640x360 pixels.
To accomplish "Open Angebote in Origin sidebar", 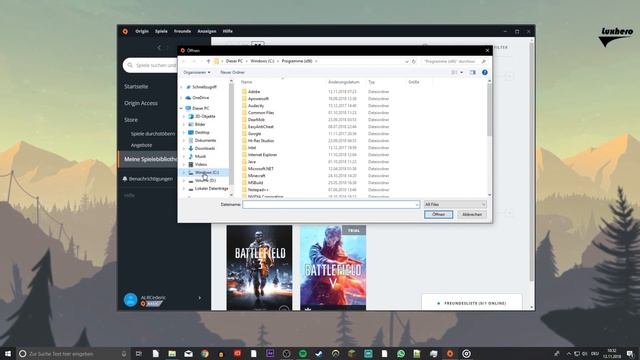I will click(141, 145).
